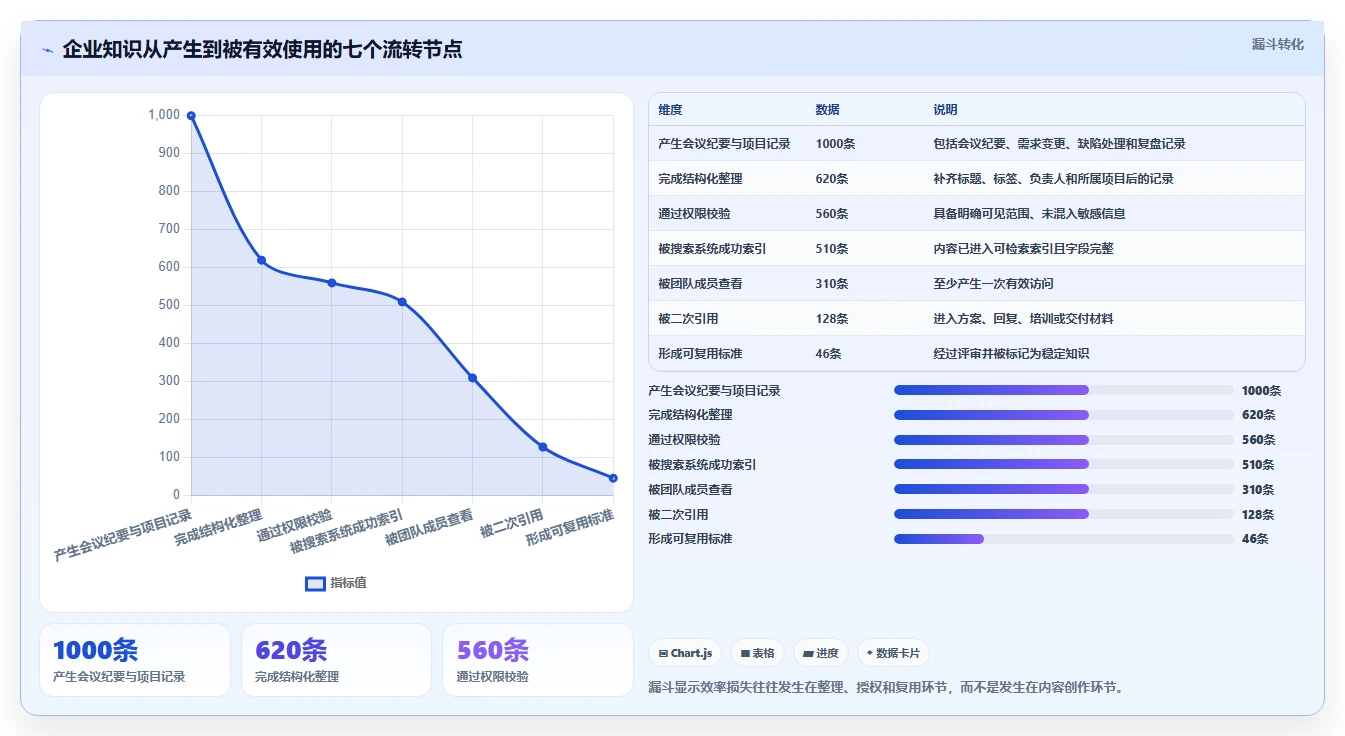This screenshot has height=736, width=1345.
Task: Click the table cell 被搜索系统成功索引
Action: 712,249
